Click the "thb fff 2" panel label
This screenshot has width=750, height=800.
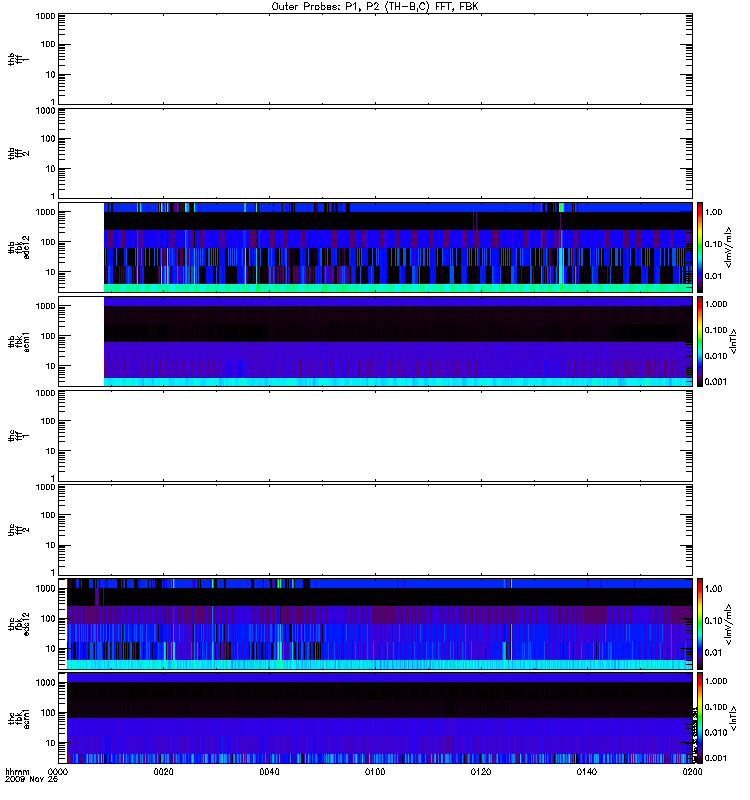[x=18, y=154]
